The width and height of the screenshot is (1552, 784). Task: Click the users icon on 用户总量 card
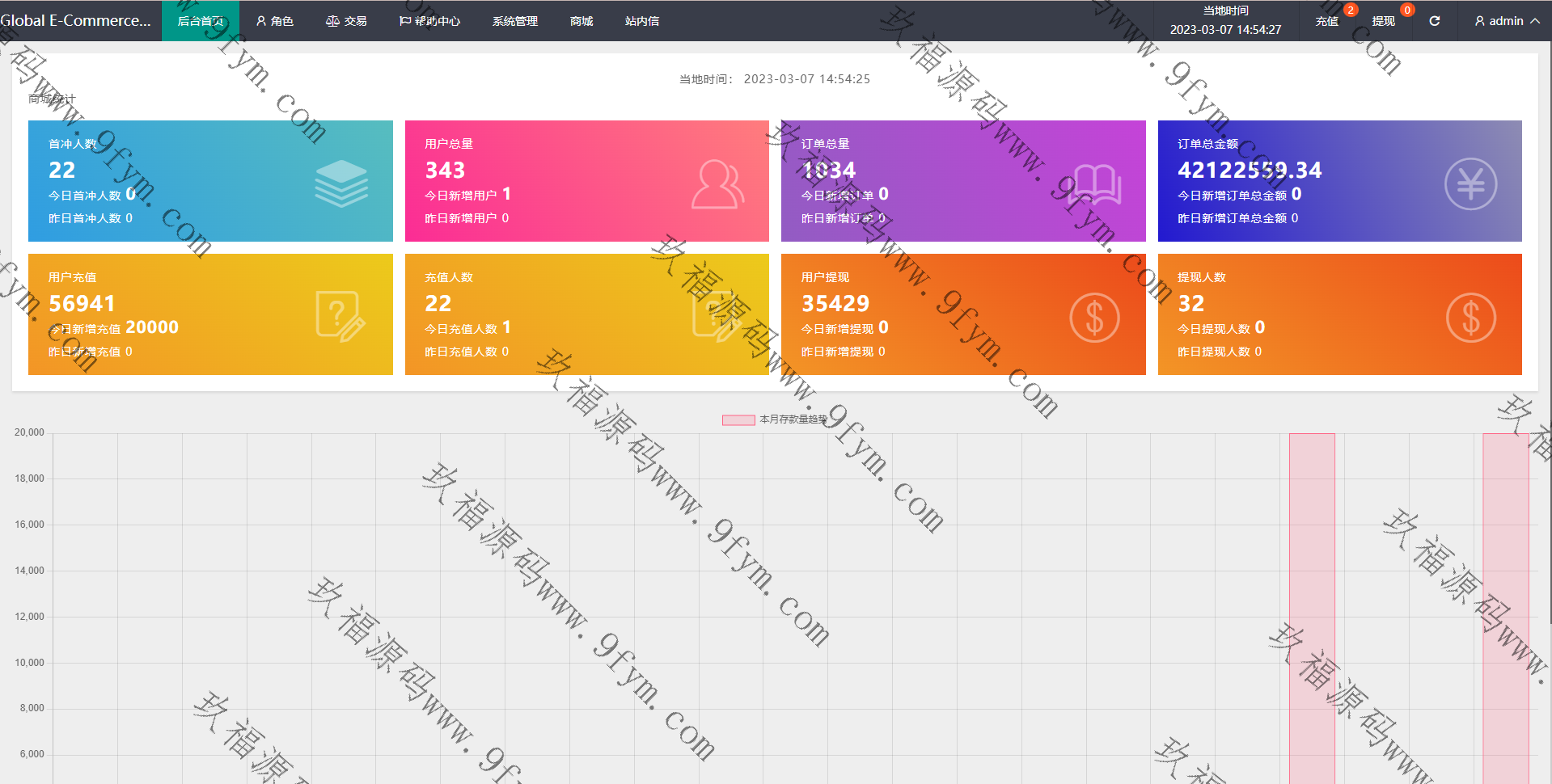[717, 184]
